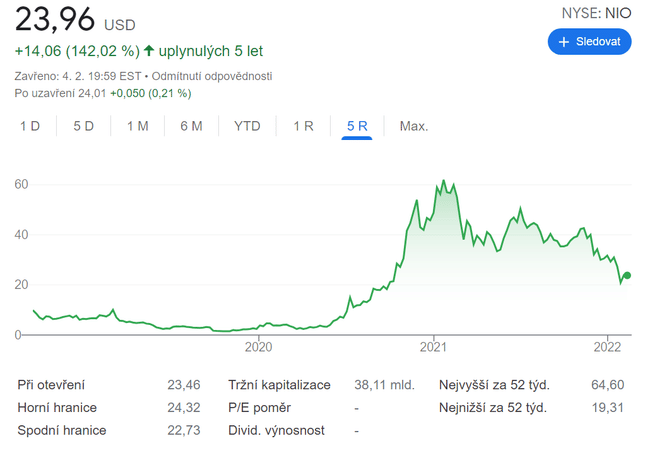Show the 1 R yearly chart
The height and width of the screenshot is (458, 650).
coord(303,126)
